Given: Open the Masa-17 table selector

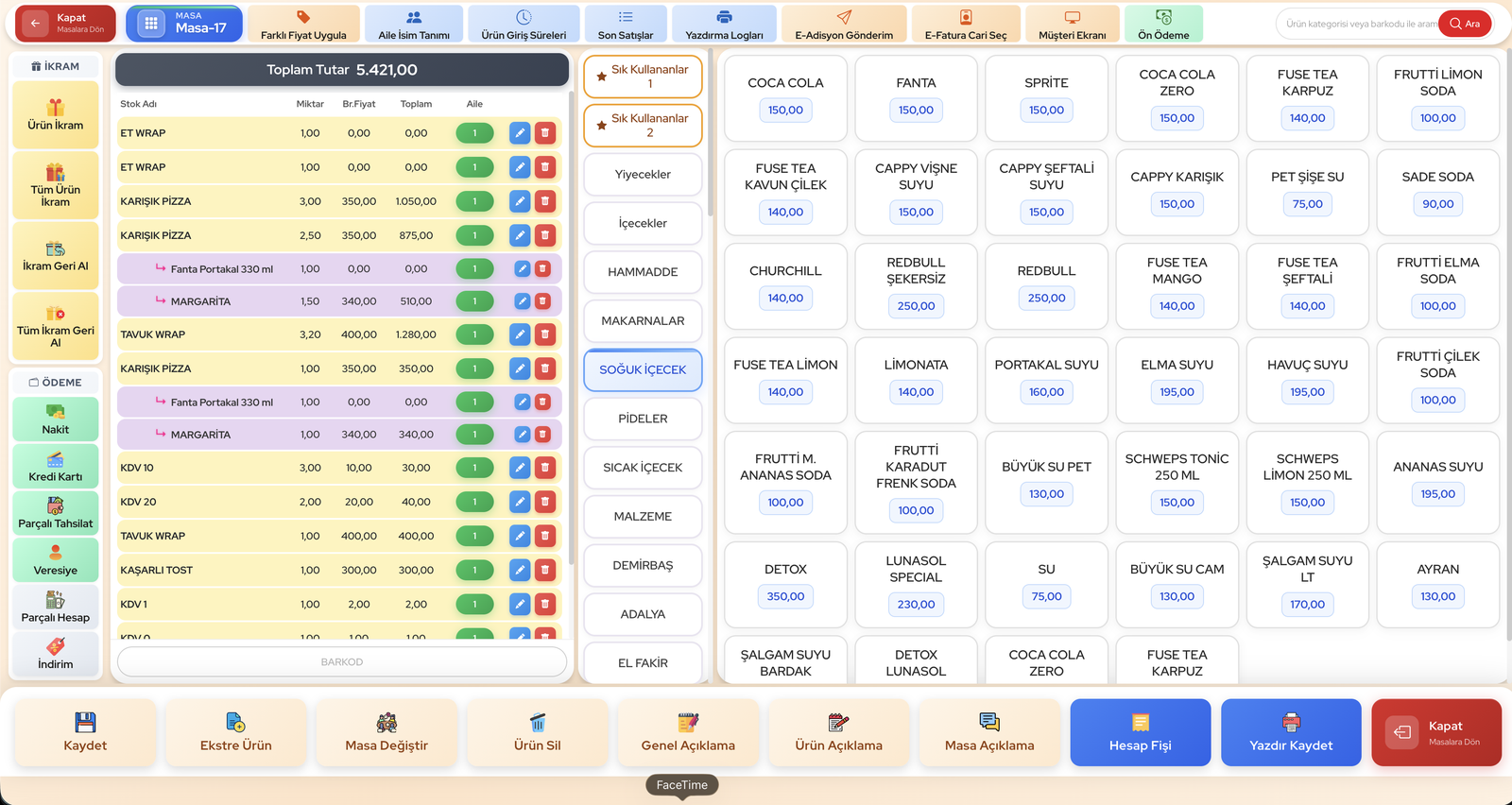Looking at the screenshot, I should (x=184, y=24).
